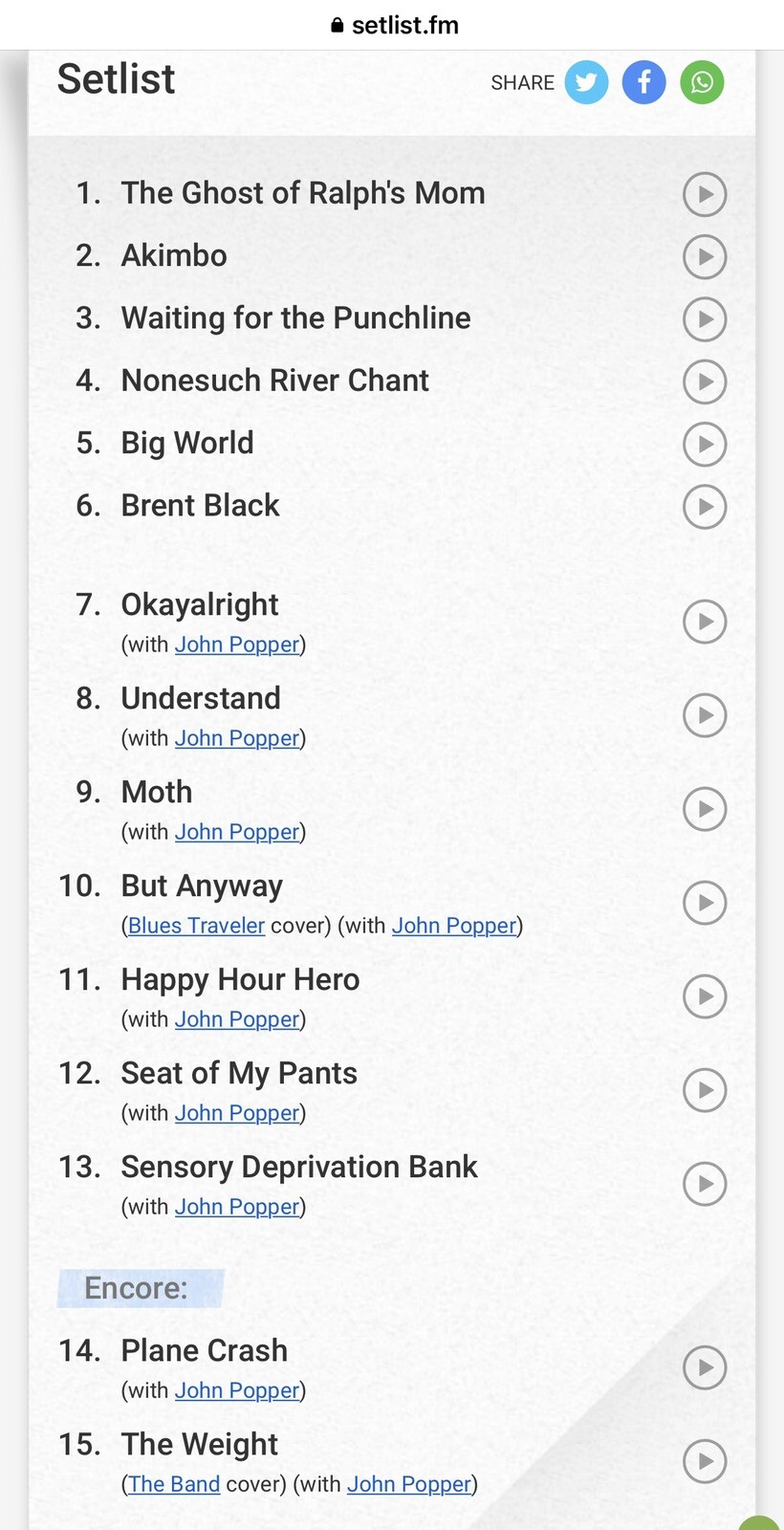Play Brent Black song

click(x=705, y=506)
